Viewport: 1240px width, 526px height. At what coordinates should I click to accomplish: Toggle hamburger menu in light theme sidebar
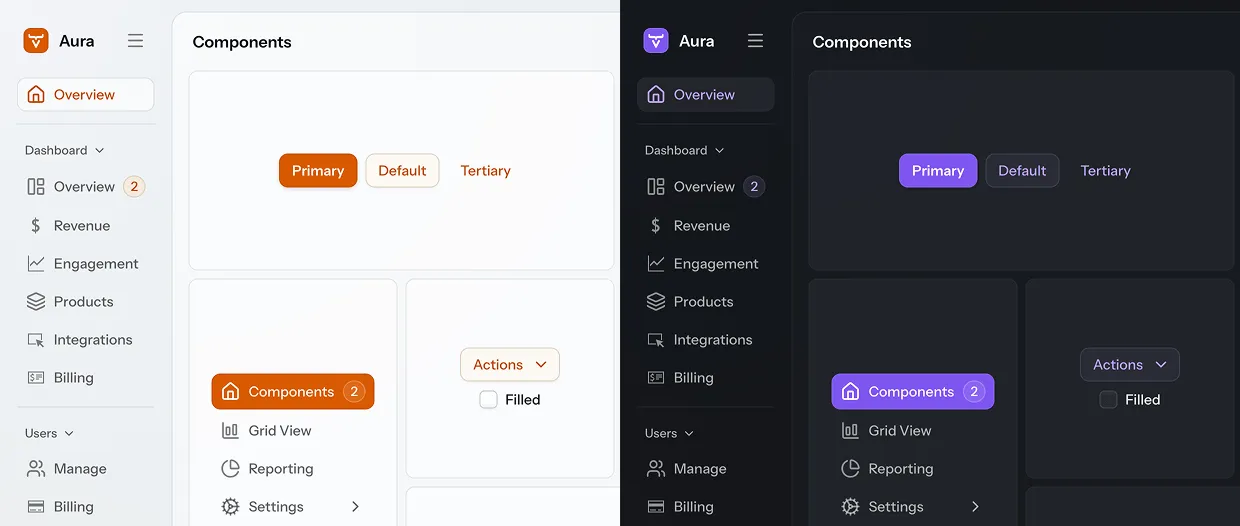(x=135, y=41)
